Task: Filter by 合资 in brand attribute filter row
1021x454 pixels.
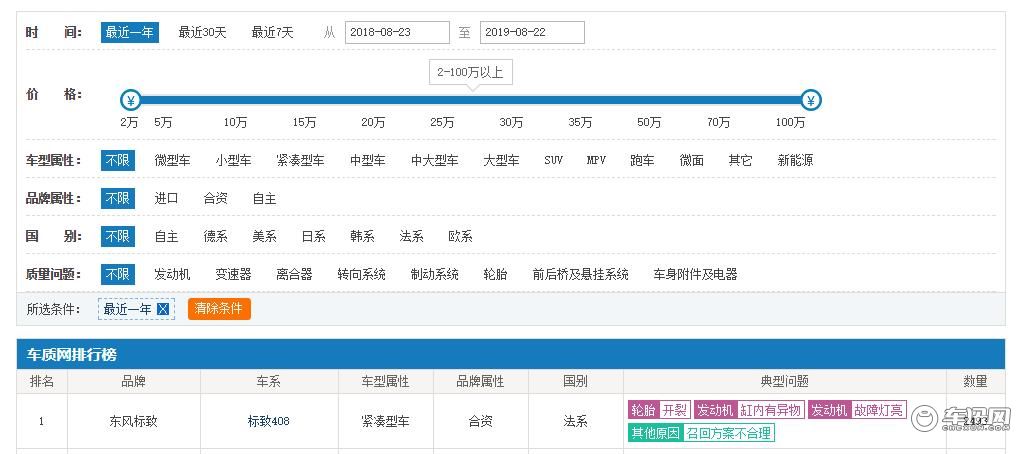Action: point(216,198)
